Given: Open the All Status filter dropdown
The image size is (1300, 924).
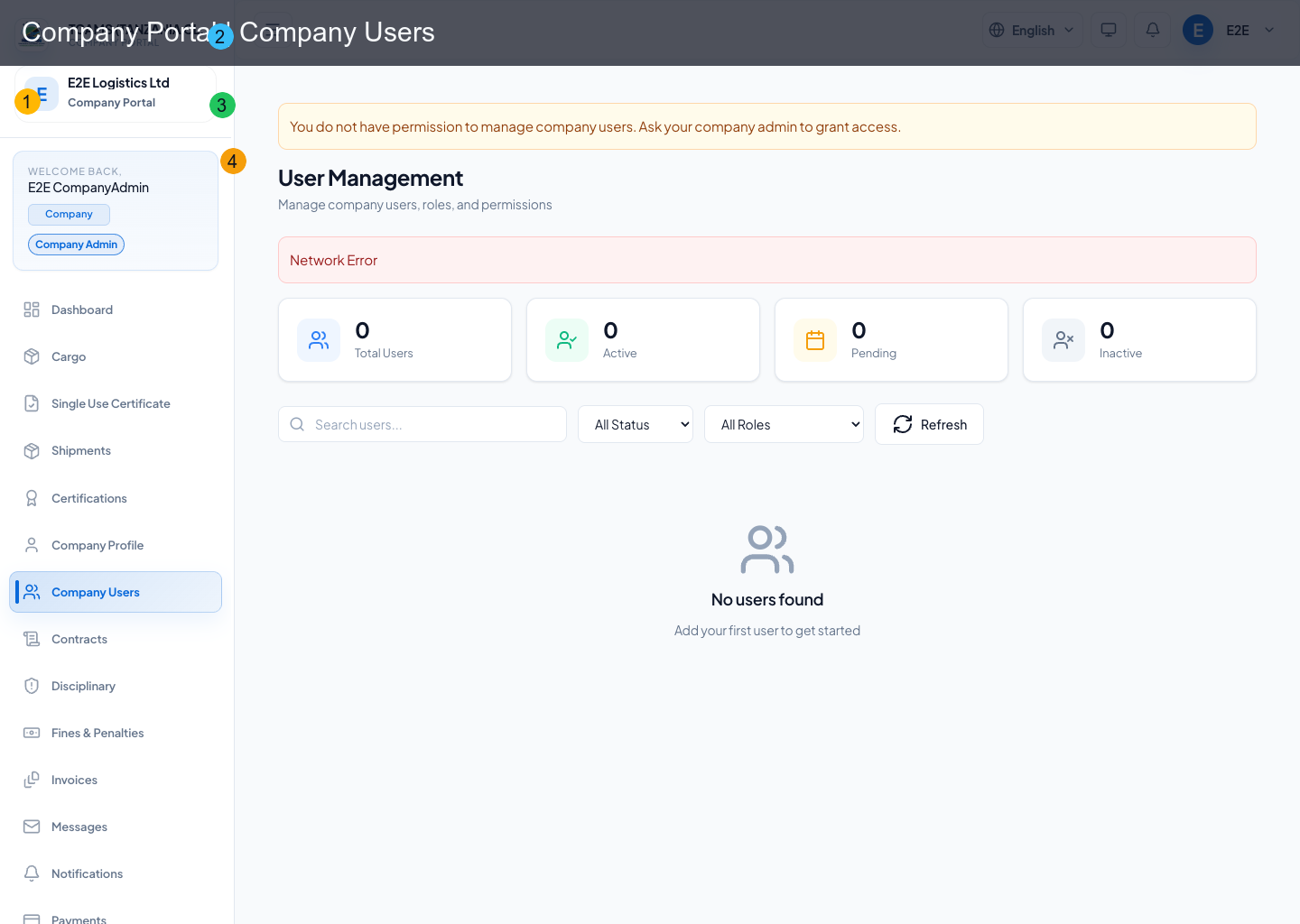Looking at the screenshot, I should [x=636, y=424].
